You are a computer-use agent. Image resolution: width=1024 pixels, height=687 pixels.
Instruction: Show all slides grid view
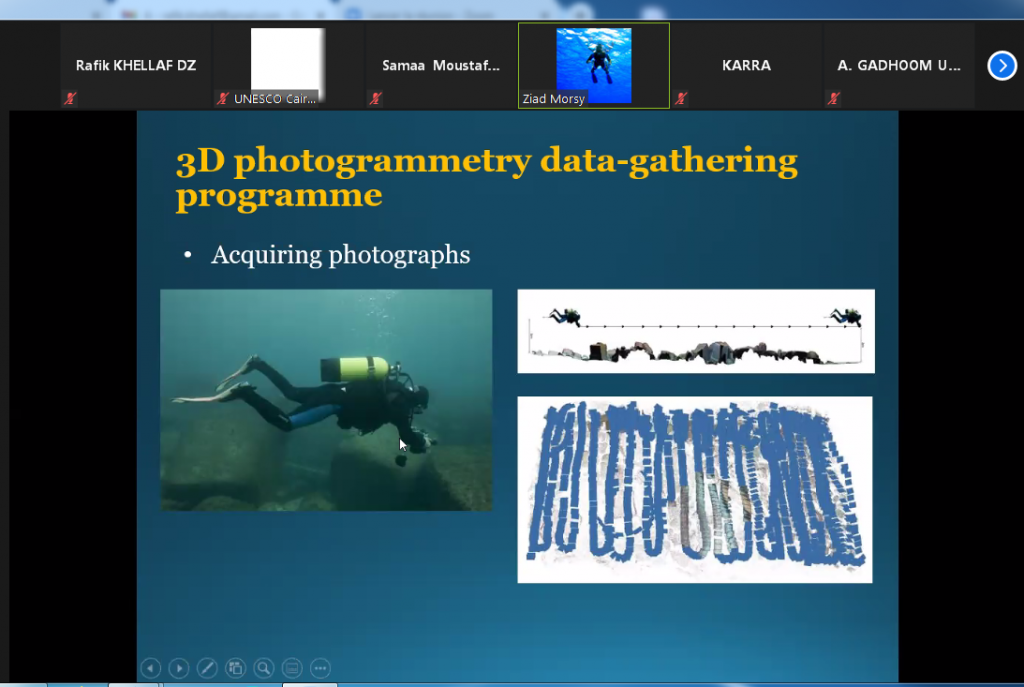[x=236, y=668]
